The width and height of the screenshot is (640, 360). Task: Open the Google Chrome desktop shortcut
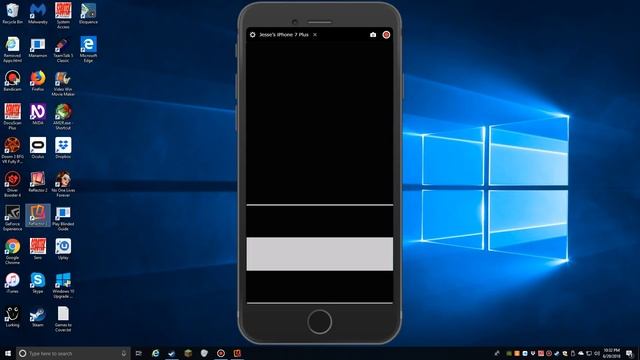(12, 251)
